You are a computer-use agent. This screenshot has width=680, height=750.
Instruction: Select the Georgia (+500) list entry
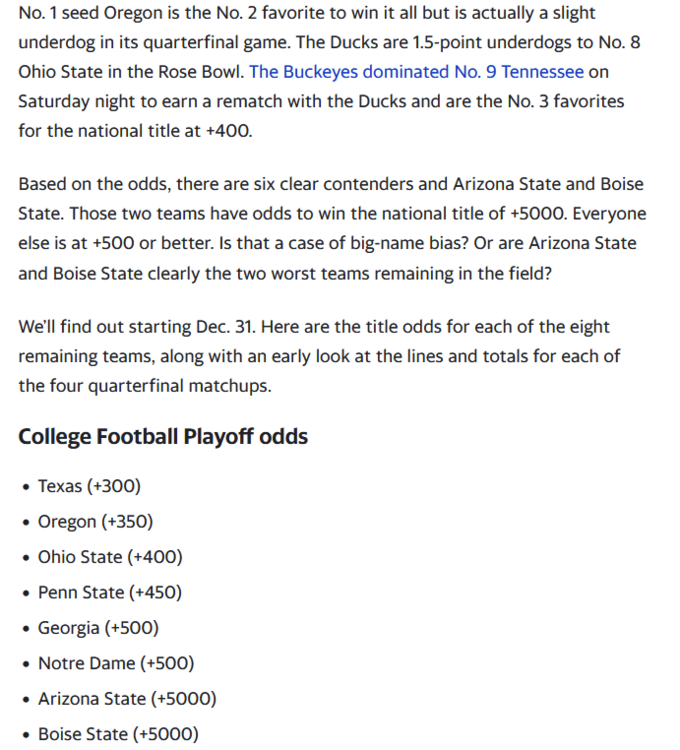click(98, 628)
